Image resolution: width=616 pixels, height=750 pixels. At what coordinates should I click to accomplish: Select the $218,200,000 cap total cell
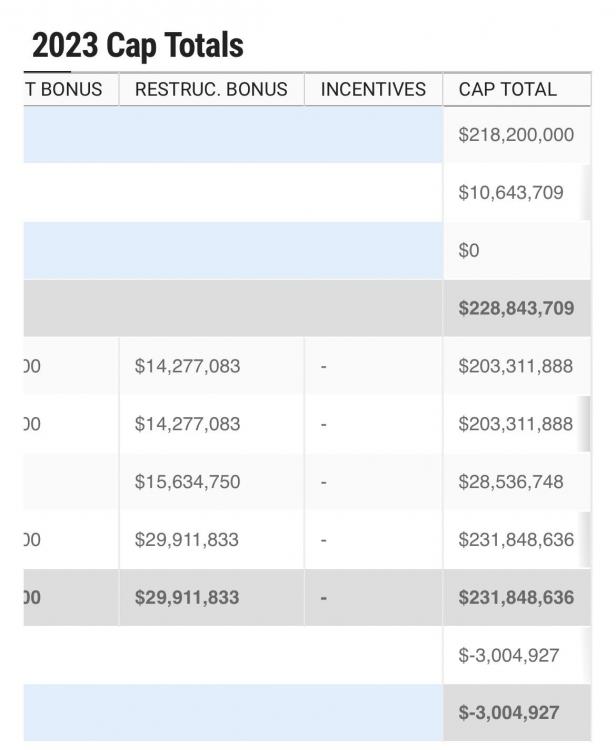pos(516,134)
